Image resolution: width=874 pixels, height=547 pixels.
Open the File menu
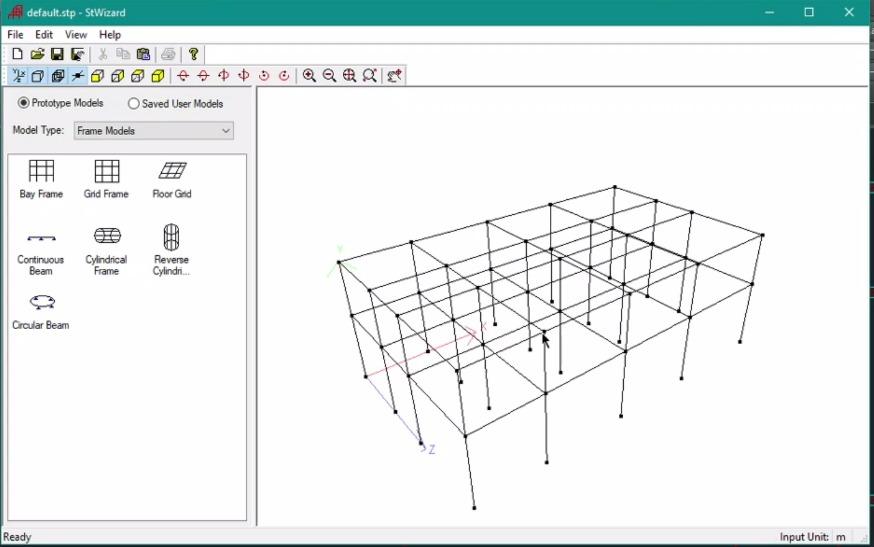15,35
